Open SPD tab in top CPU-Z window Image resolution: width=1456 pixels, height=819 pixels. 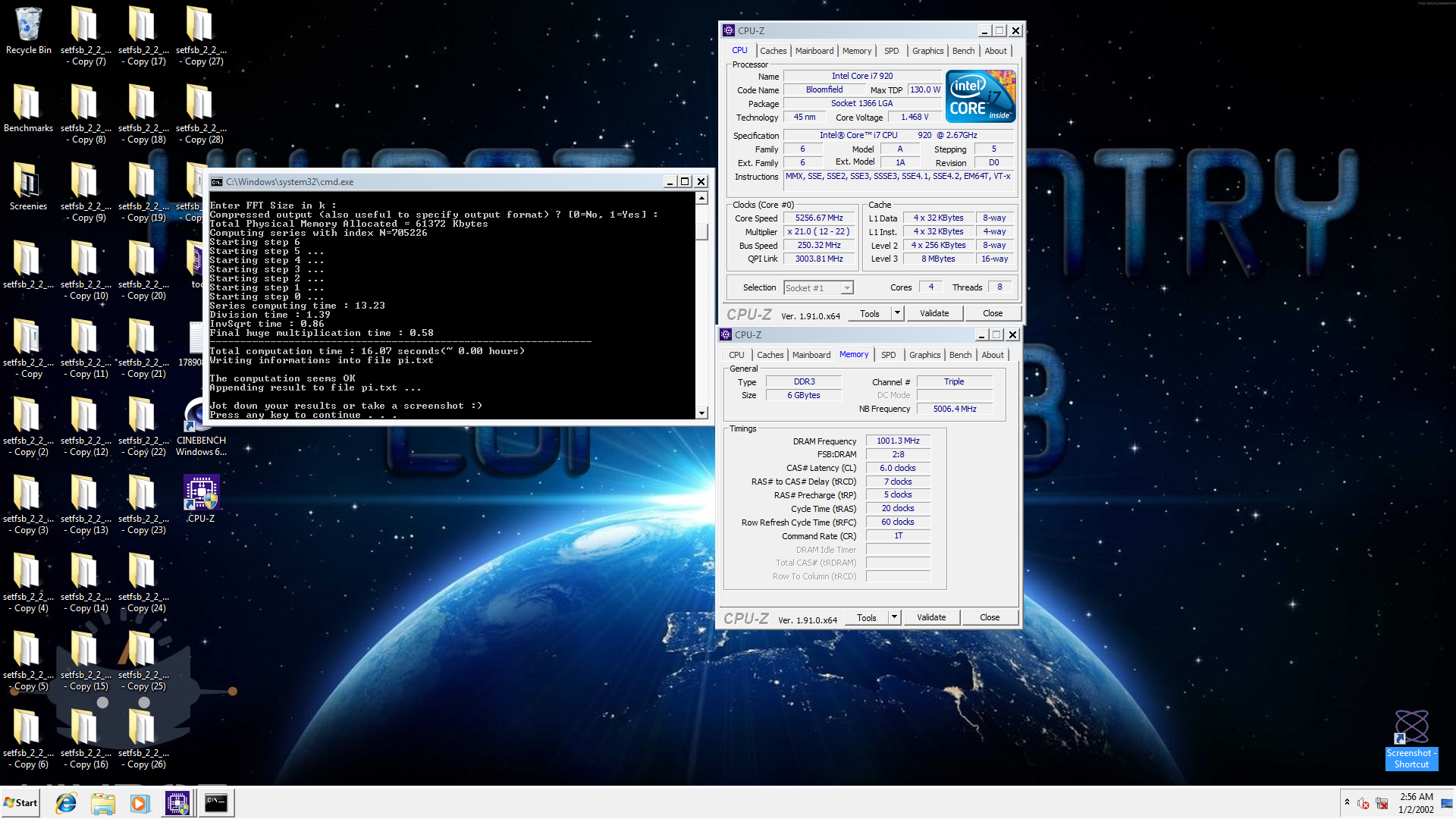891,51
